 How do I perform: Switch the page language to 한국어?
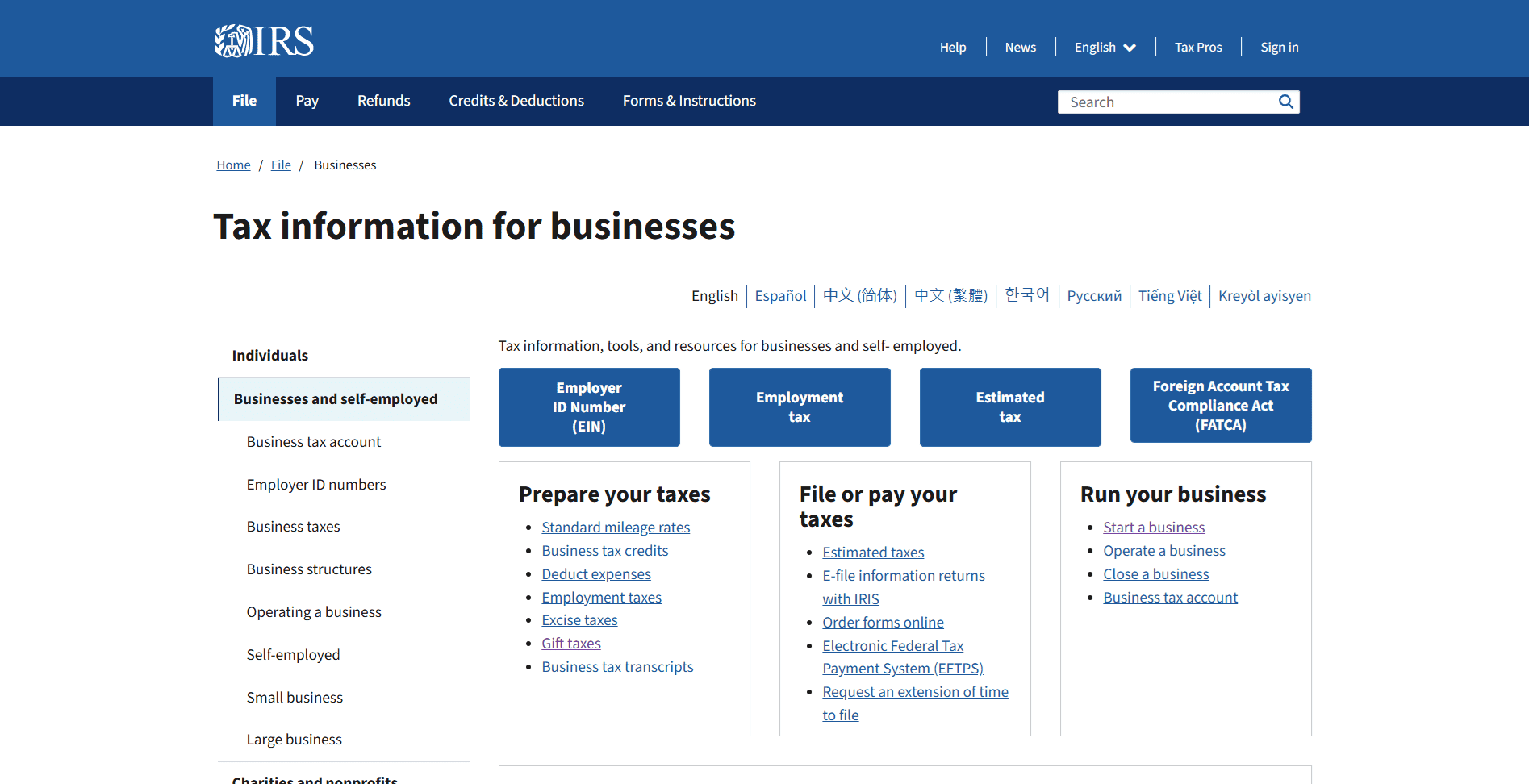click(x=1027, y=295)
